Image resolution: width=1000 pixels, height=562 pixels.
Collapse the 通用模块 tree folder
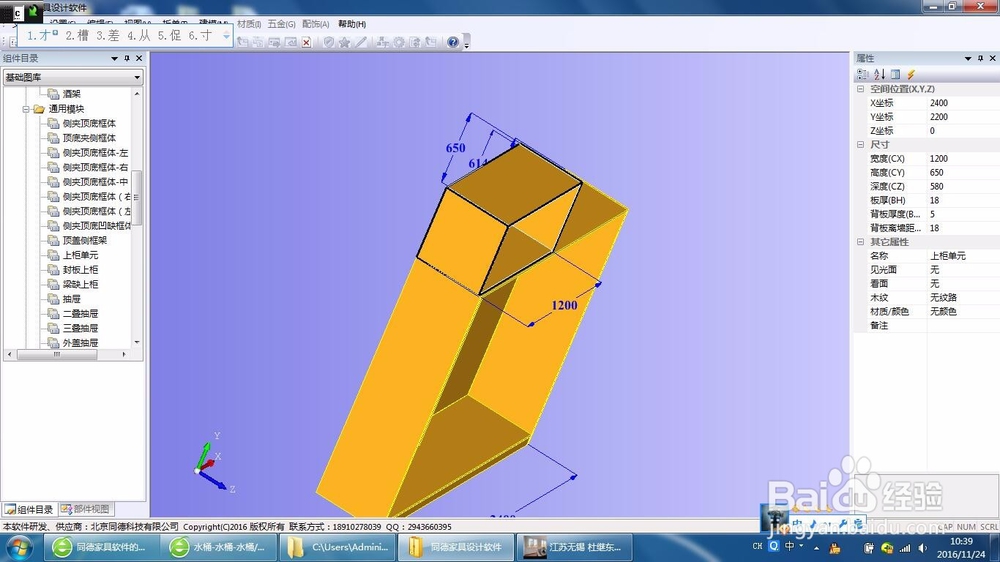(26, 109)
